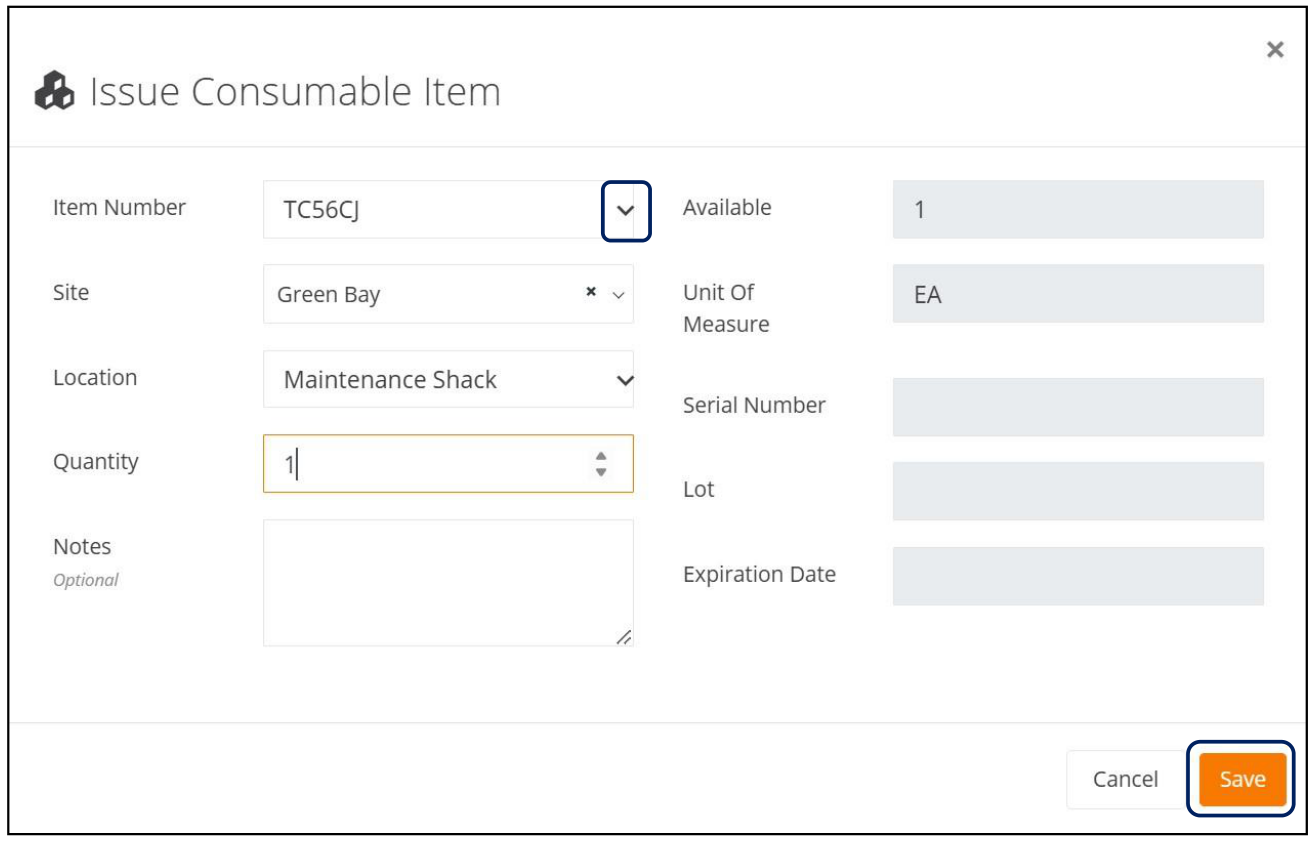Click the Quantity label
Viewport: 1314px width, 843px height.
pos(96,462)
